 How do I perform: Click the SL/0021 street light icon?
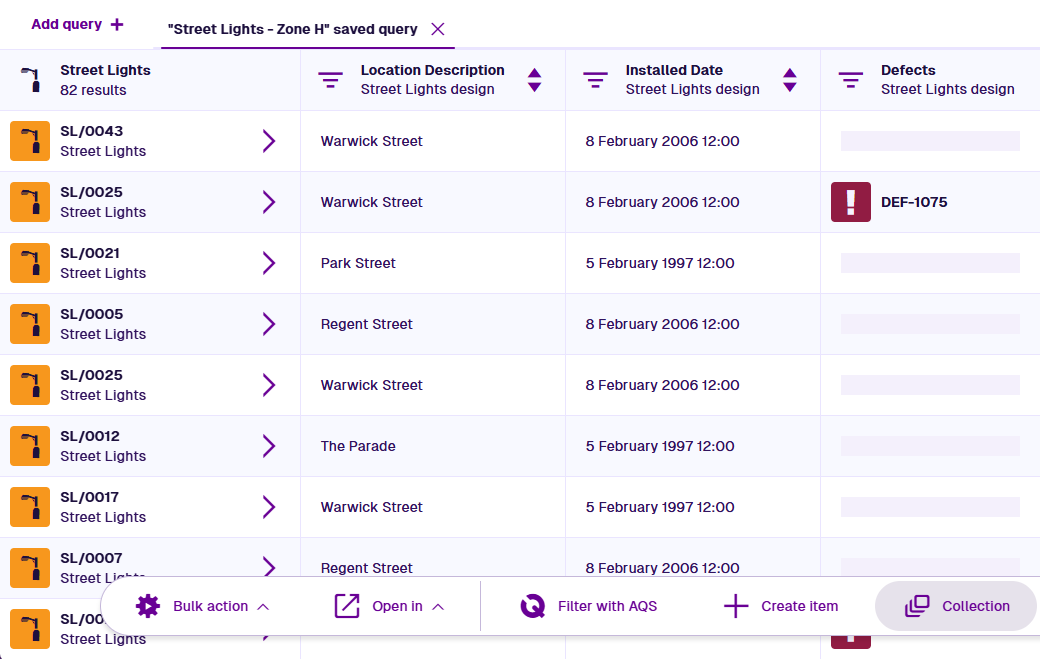30,263
